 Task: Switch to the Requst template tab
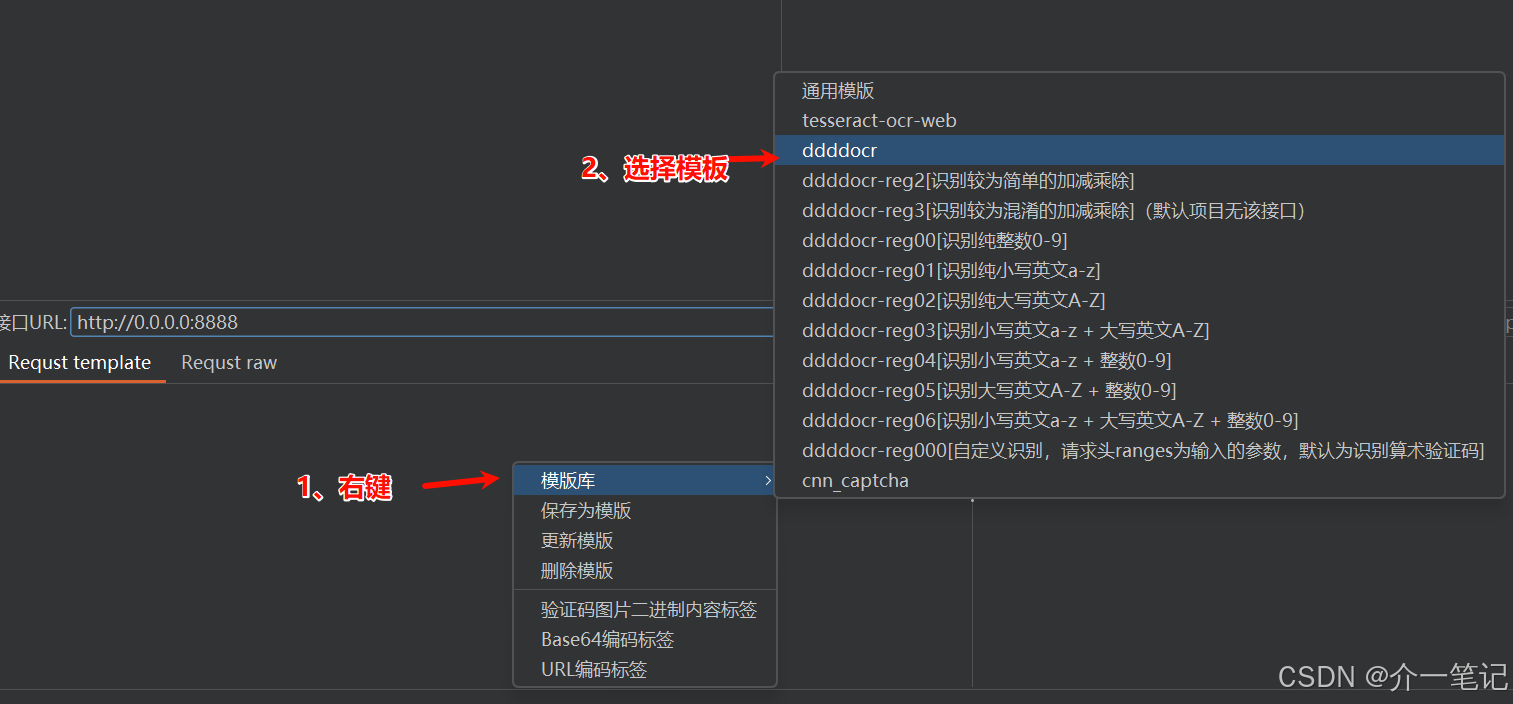(x=80, y=363)
